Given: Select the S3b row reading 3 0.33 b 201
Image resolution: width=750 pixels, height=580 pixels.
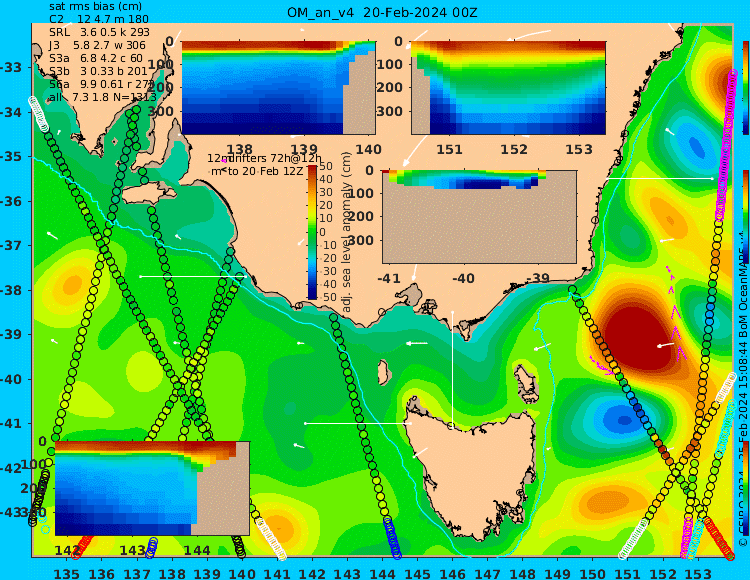Looking at the screenshot, I should (x=98, y=71).
